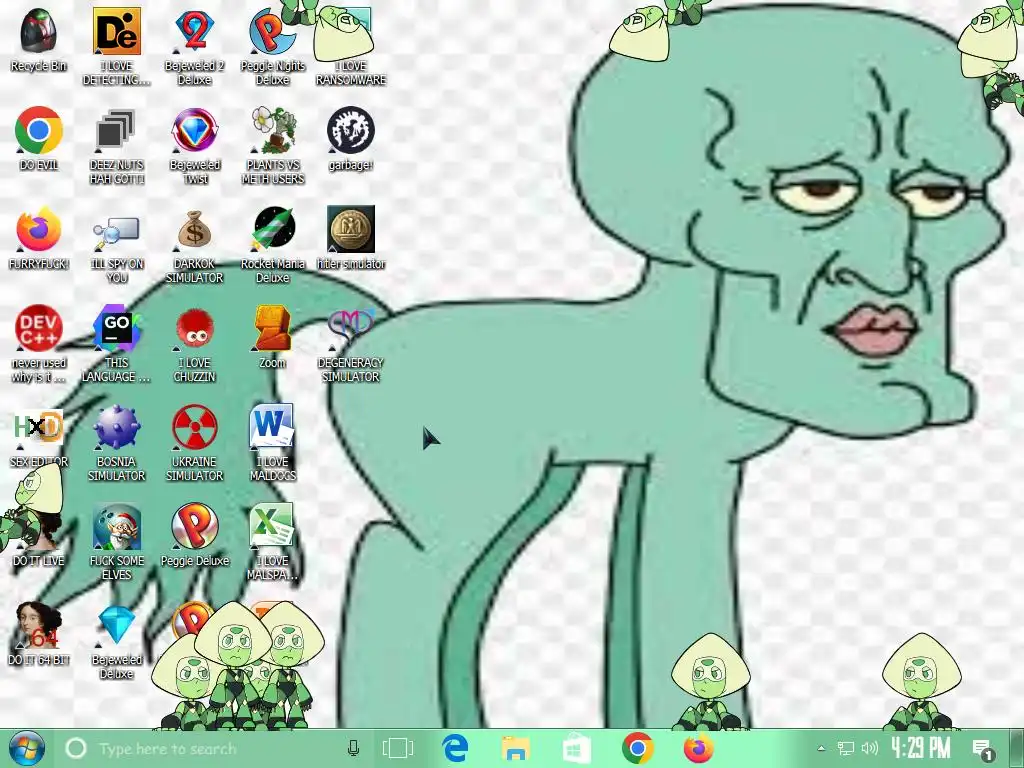This screenshot has width=1024, height=768.
Task: Click the microphone icon in search box
Action: [353, 748]
